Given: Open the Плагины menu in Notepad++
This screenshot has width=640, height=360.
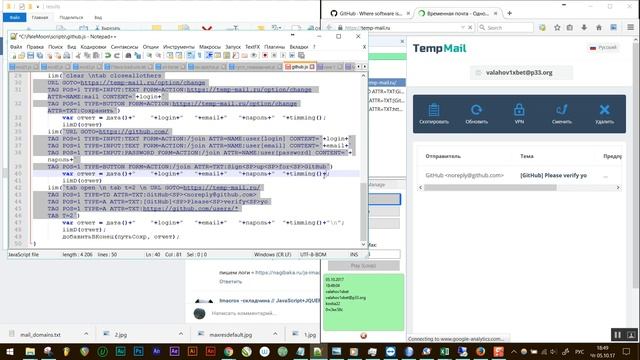Looking at the screenshot, I should 274,47.
